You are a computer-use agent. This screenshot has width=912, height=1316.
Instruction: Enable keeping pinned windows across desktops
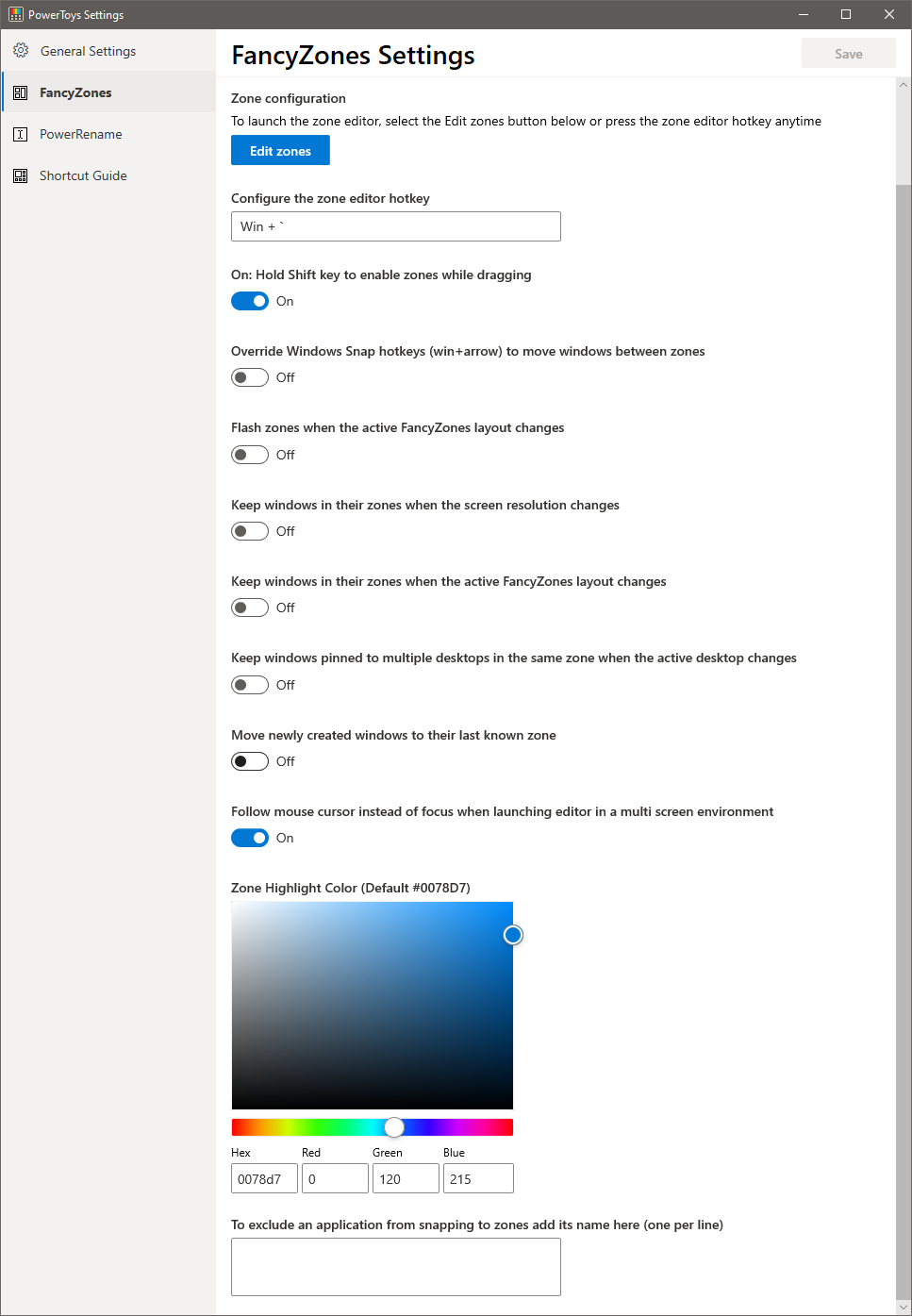coord(249,684)
